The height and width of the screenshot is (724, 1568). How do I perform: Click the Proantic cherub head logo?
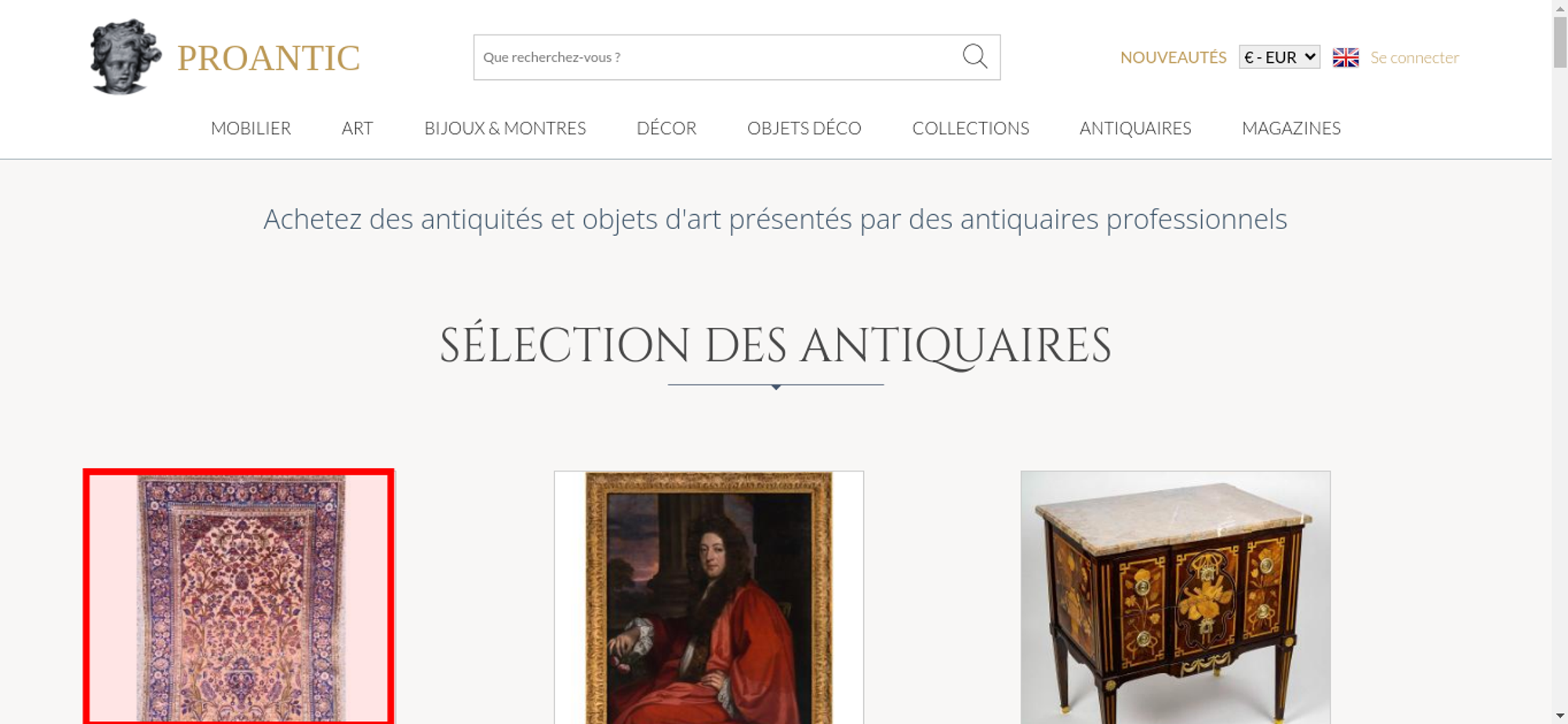125,57
